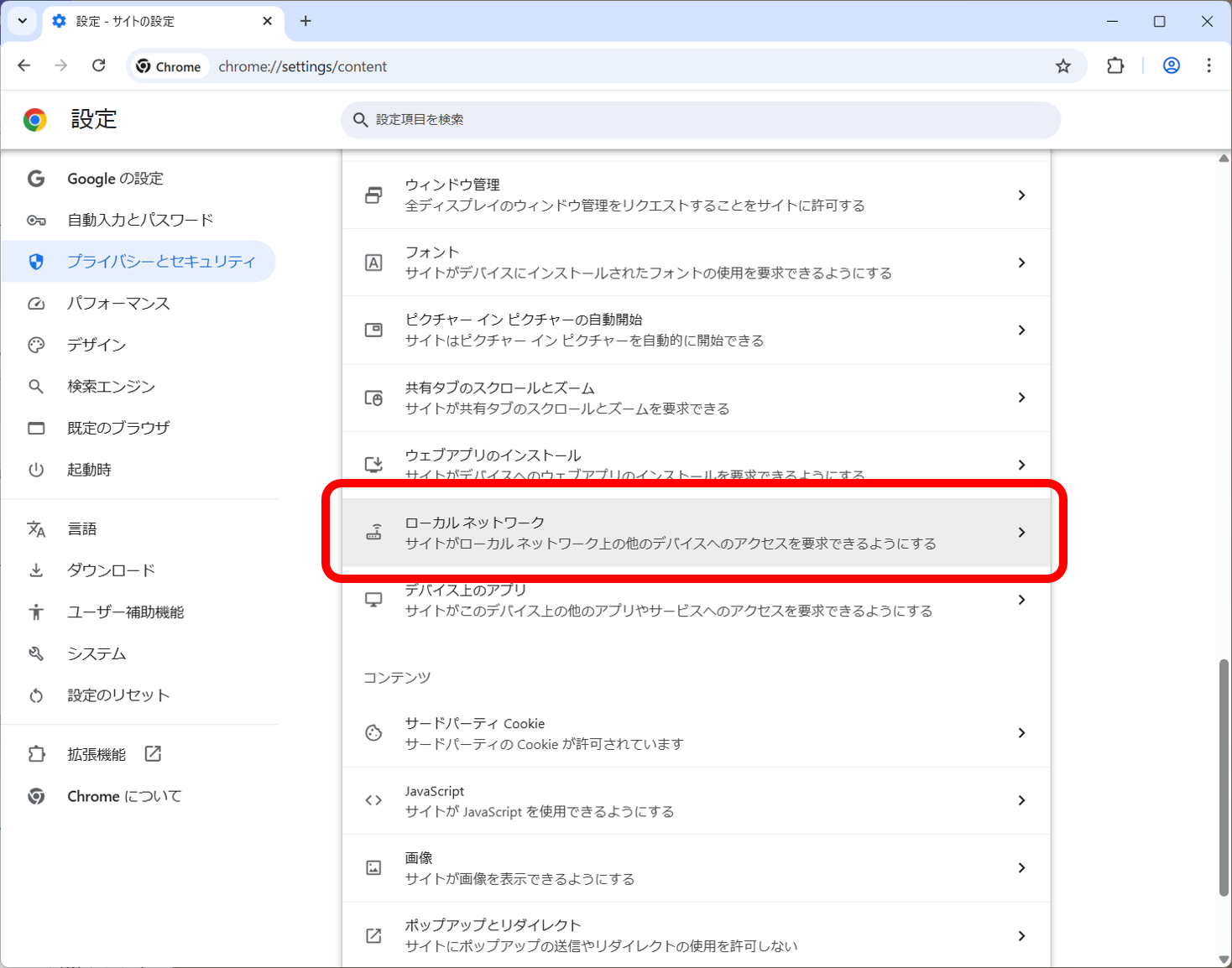Reload the settings page
This screenshot has height=968, width=1232.
click(x=98, y=65)
